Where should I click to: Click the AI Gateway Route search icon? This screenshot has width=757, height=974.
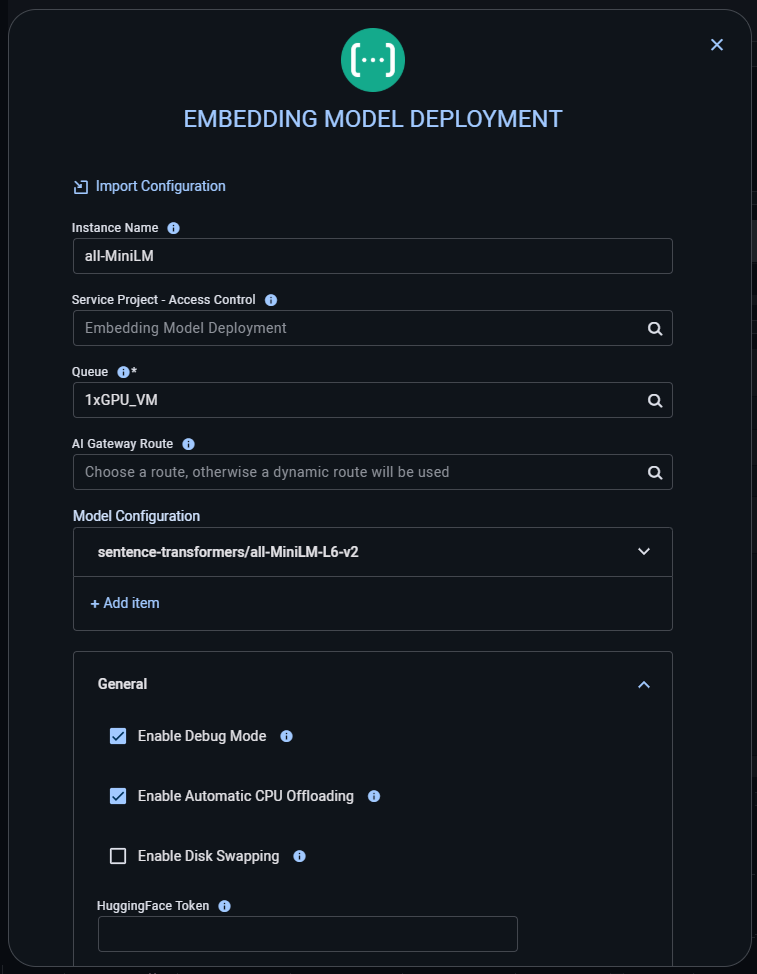[654, 472]
